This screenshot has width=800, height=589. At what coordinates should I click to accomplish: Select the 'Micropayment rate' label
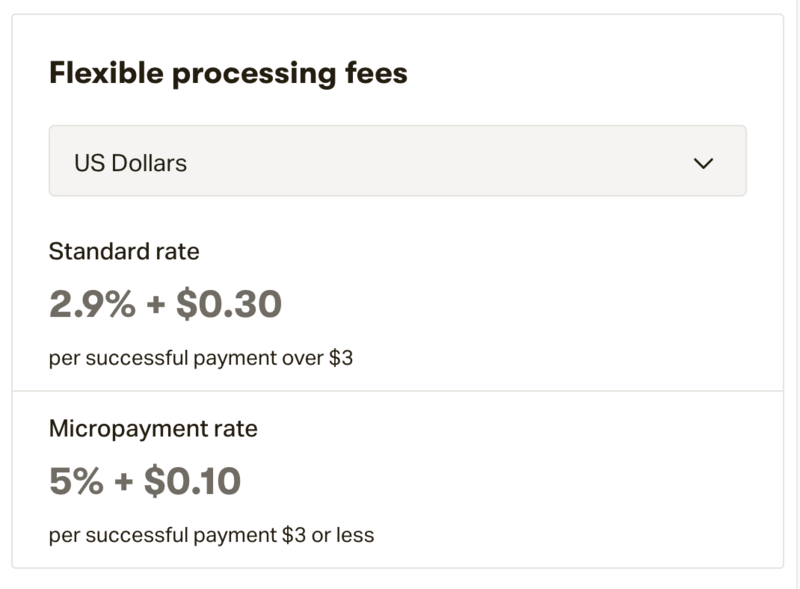(153, 429)
